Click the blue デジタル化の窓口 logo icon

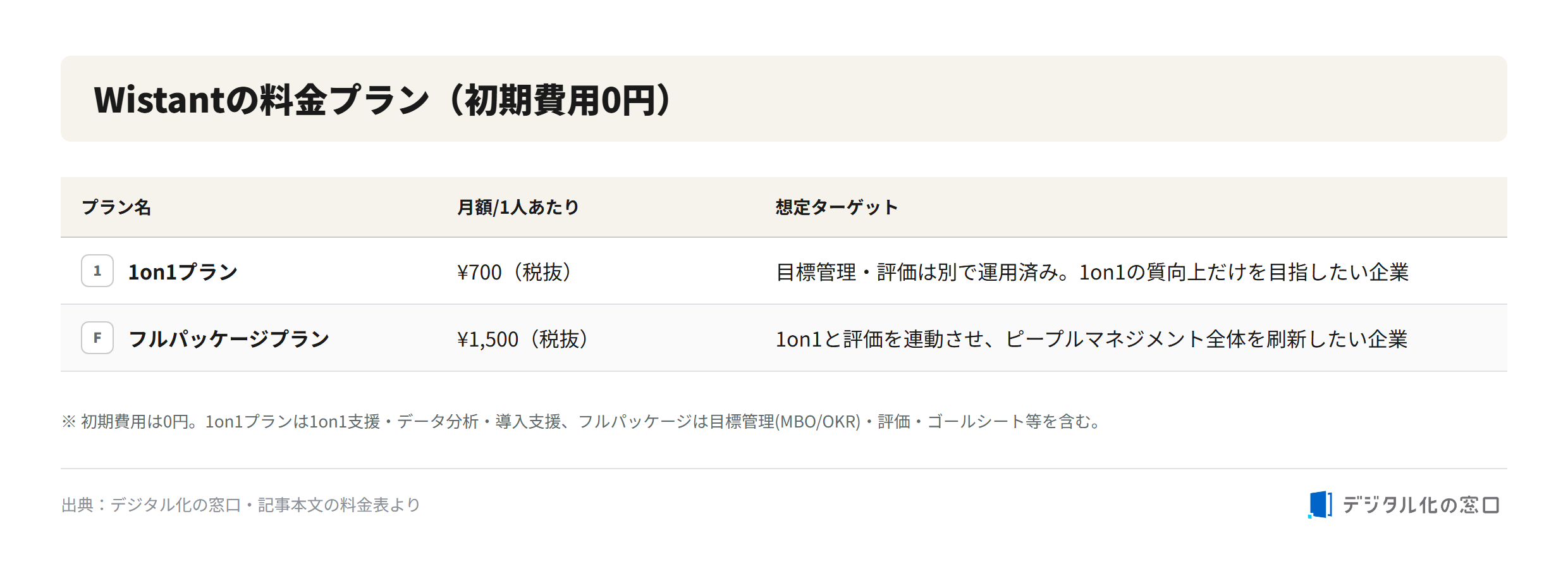tap(1320, 505)
